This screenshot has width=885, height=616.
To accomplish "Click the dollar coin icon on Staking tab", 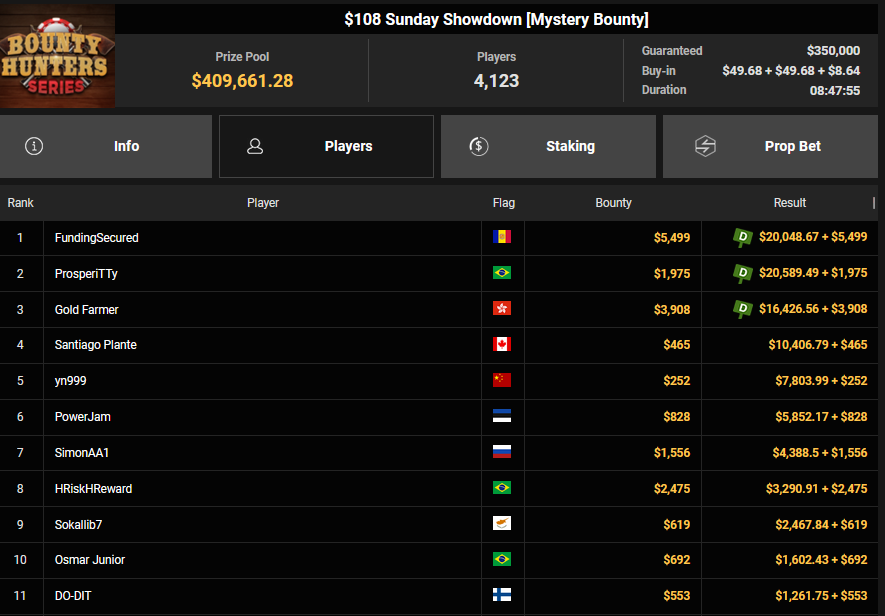I will (478, 146).
